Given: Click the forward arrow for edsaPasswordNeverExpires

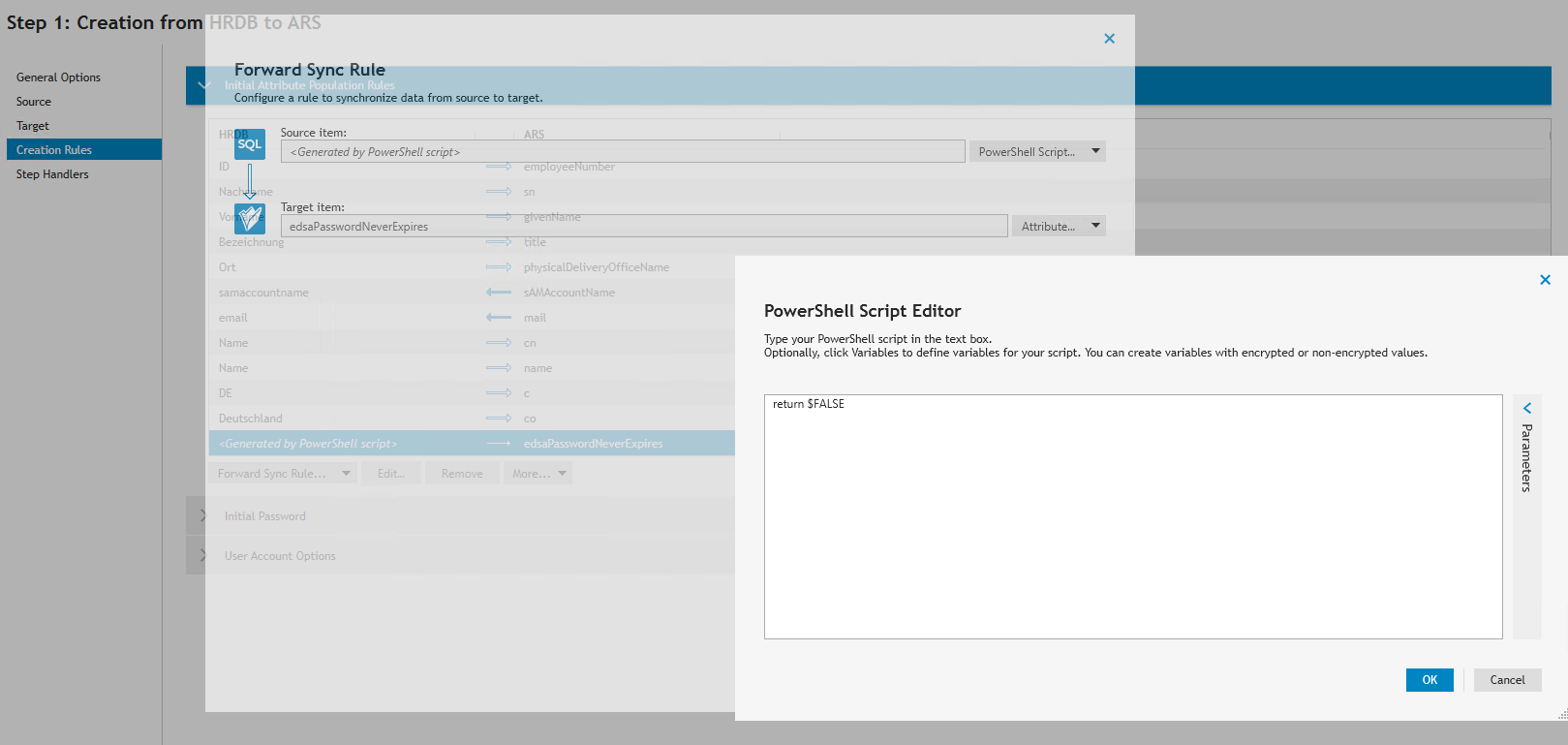Looking at the screenshot, I should (x=499, y=444).
